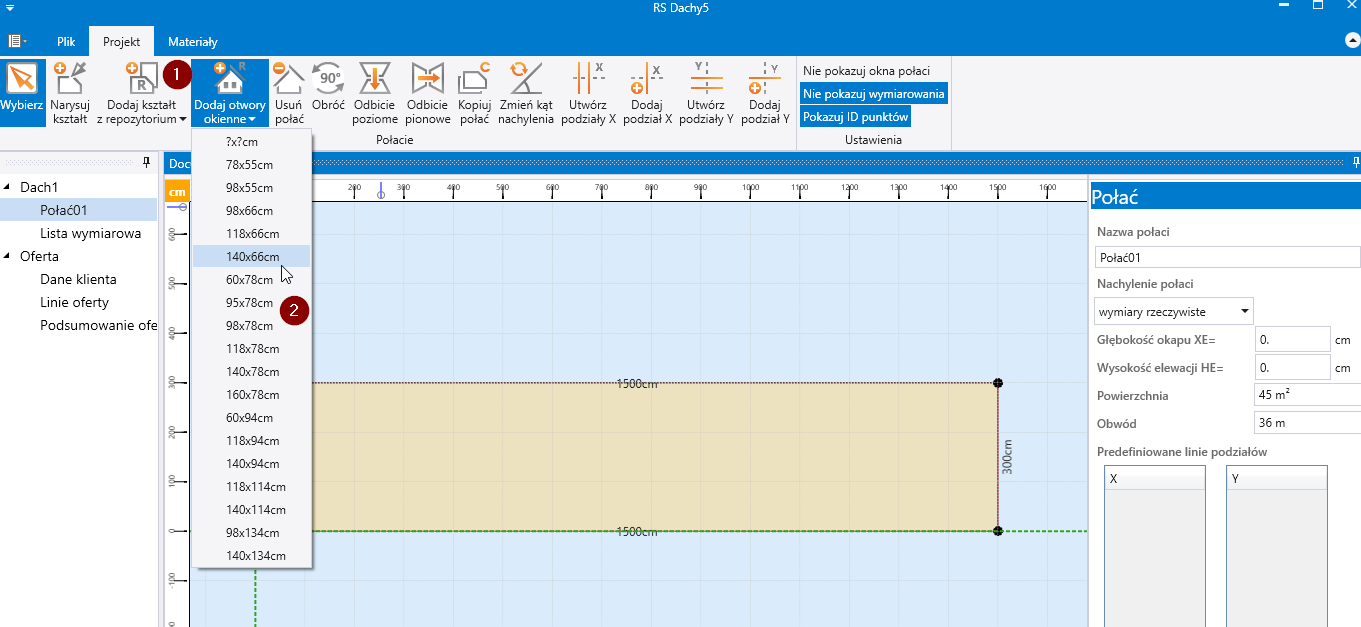
Task: Toggle Nie pokazuj okna połaci
Action: tap(866, 71)
